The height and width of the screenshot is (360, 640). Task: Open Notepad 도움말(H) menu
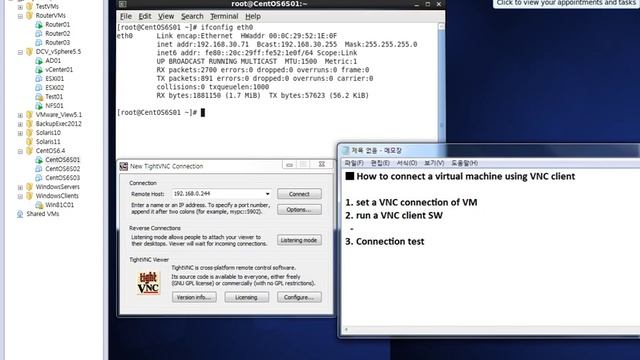[x=464, y=163]
